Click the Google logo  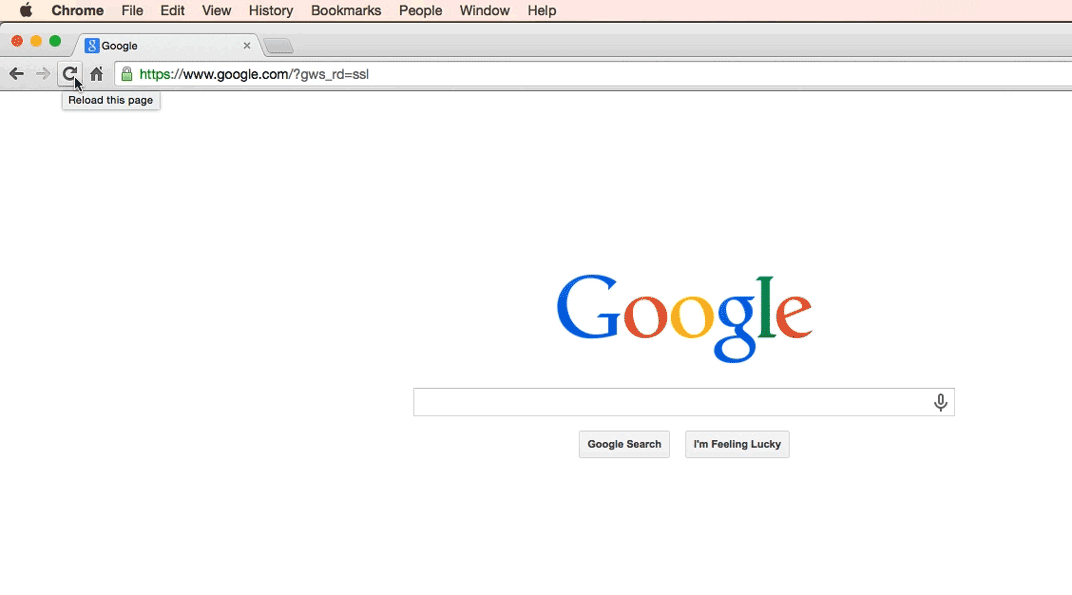[684, 318]
